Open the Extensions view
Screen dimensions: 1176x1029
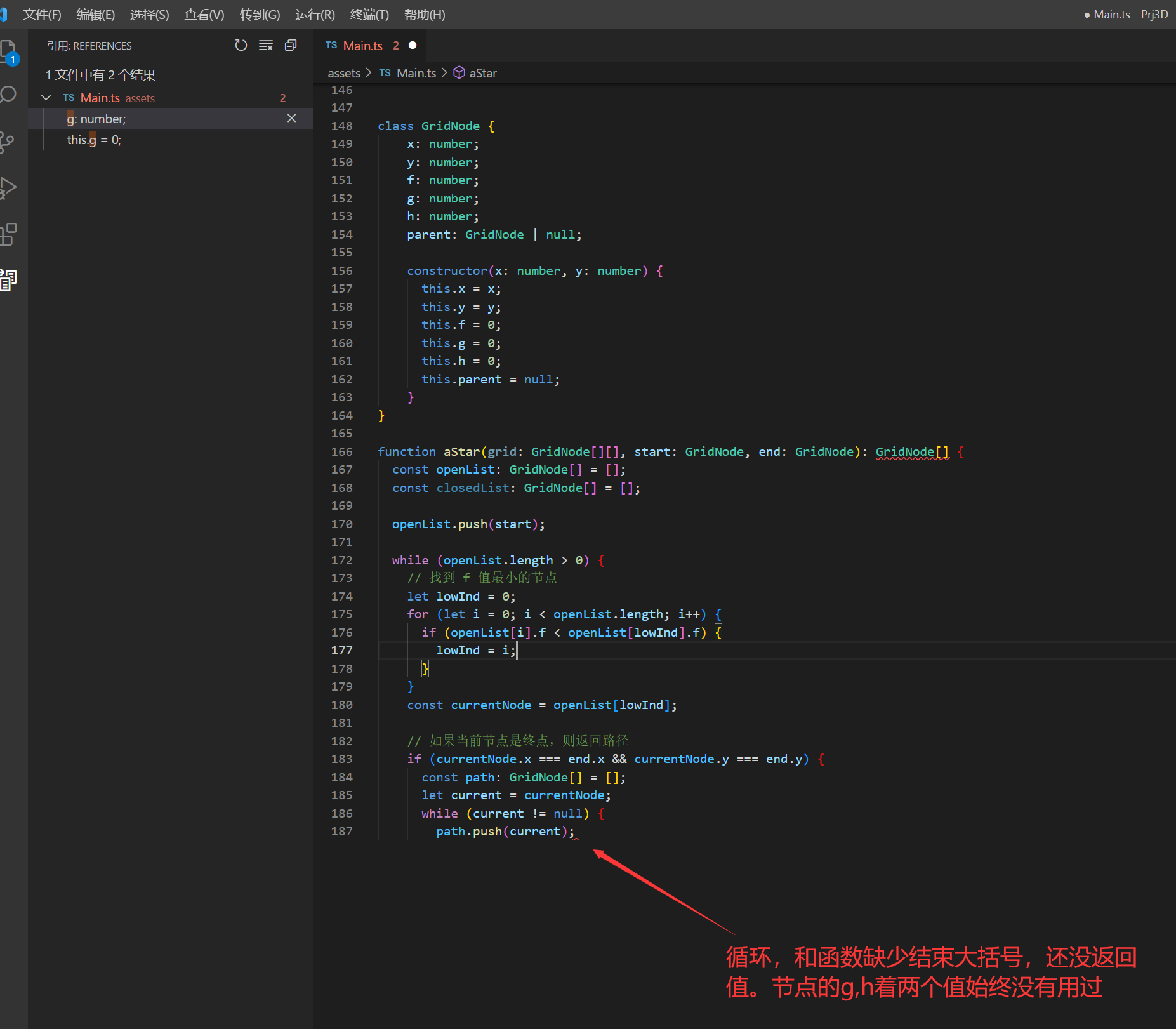pyautogui.click(x=8, y=234)
